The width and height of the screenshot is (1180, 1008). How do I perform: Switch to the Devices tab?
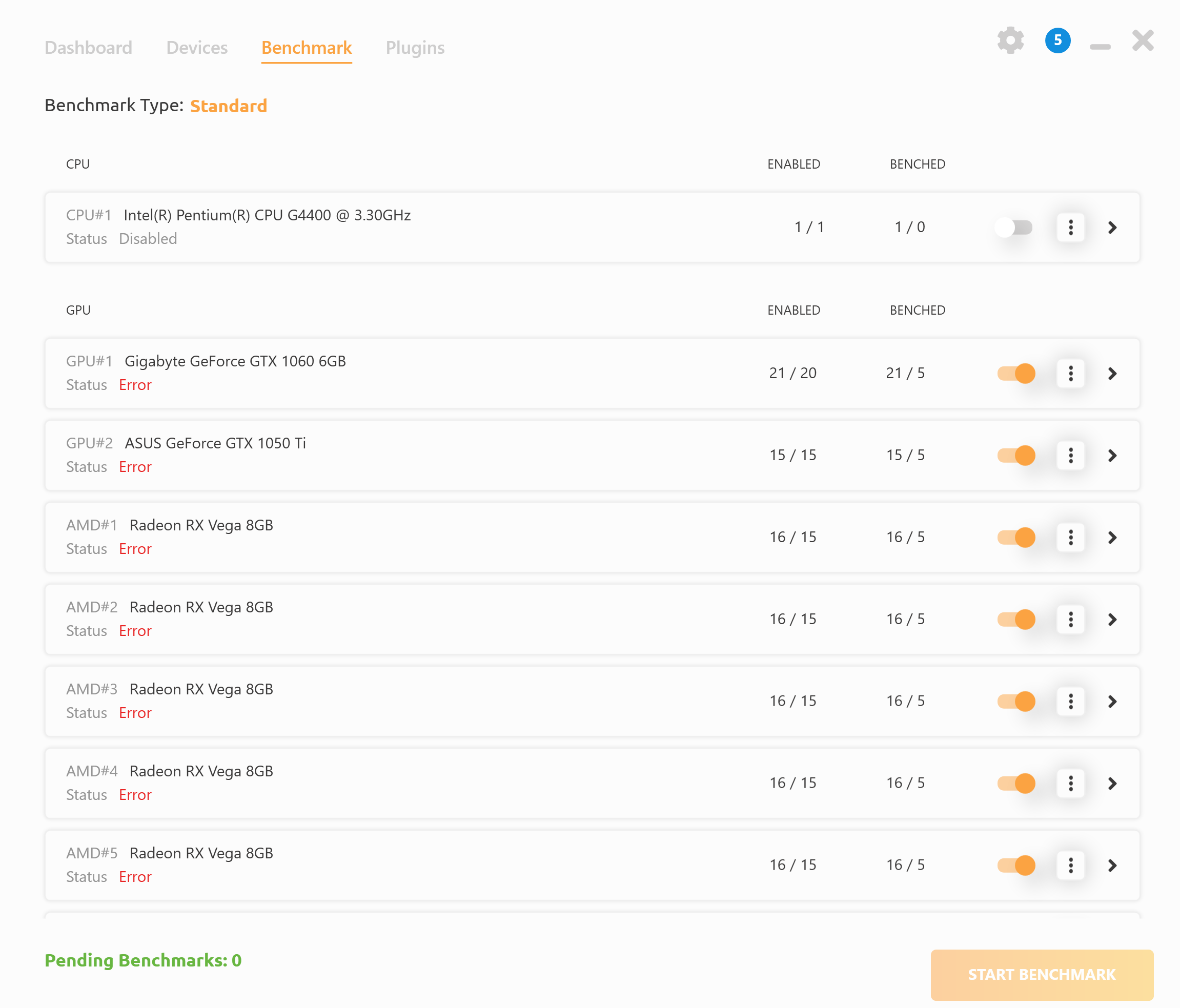point(196,48)
